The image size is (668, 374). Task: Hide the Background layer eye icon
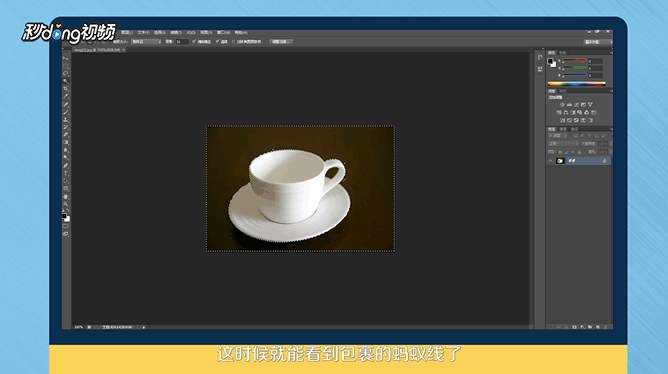pyautogui.click(x=550, y=161)
